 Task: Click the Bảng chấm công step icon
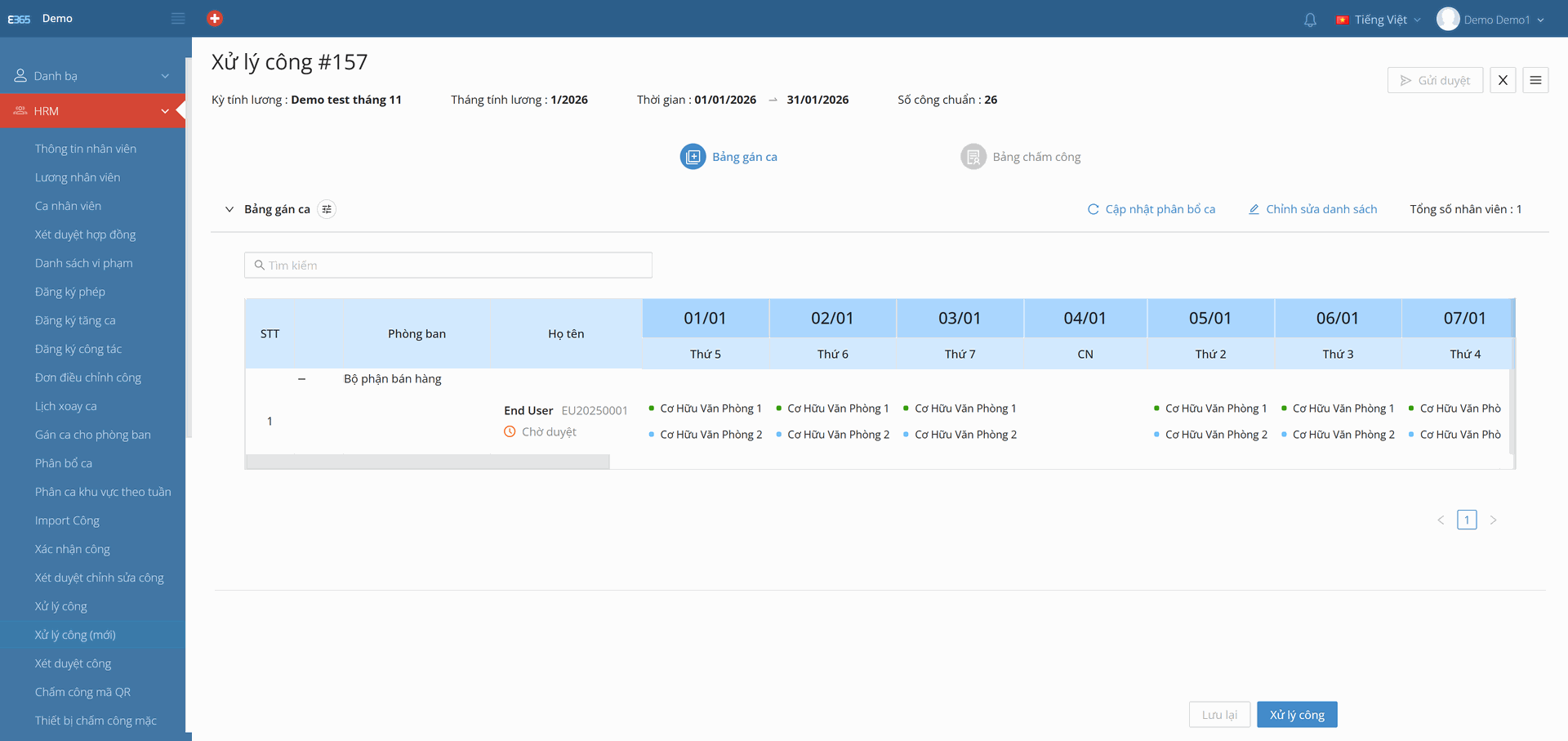click(973, 157)
